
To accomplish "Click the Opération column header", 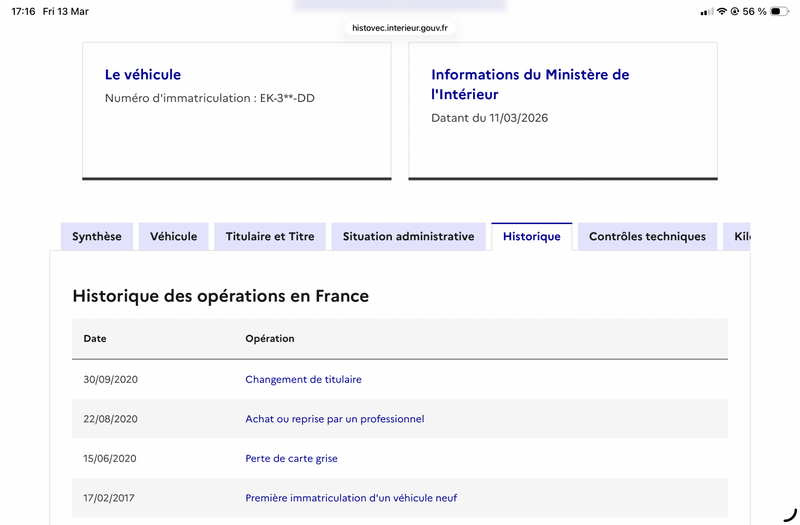I will [270, 339].
